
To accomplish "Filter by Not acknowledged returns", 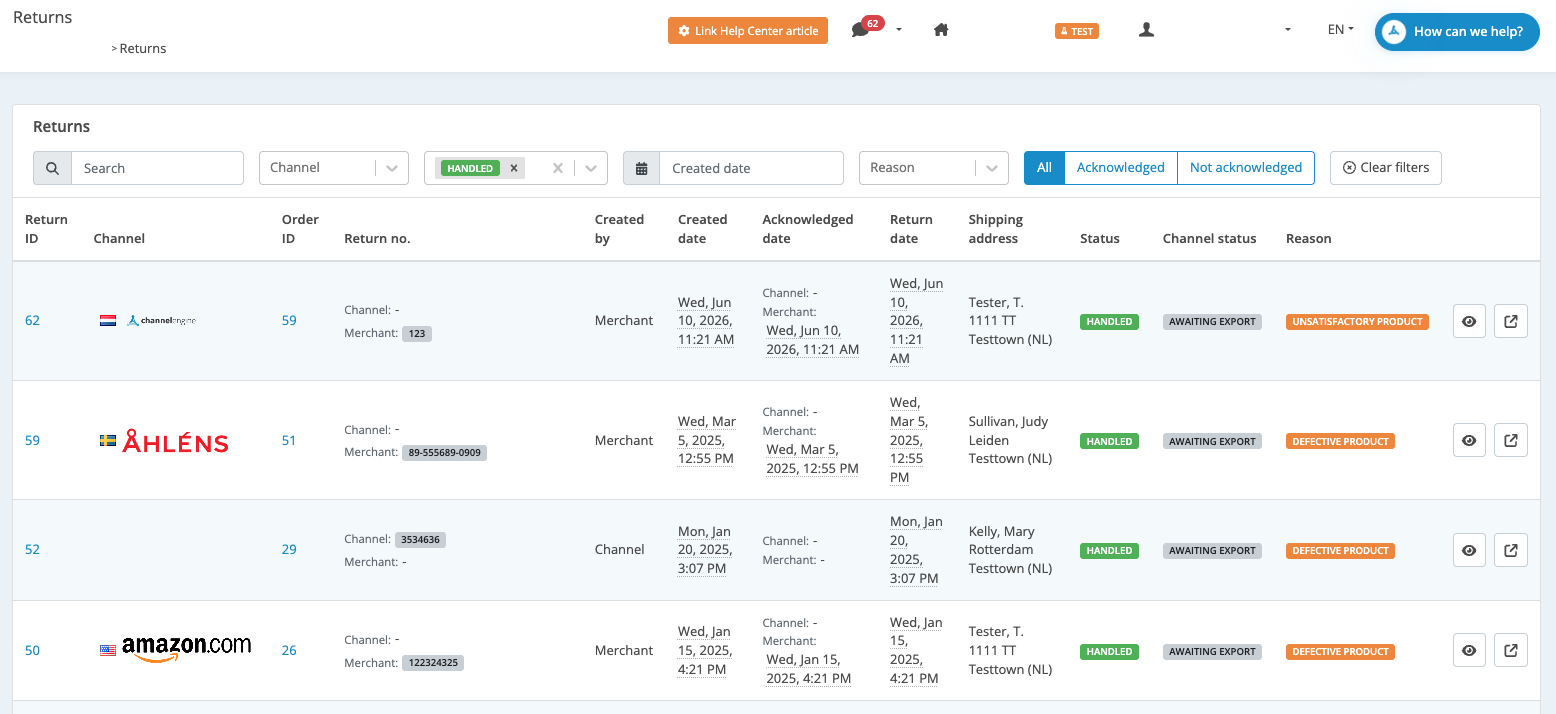I will coord(1246,168).
